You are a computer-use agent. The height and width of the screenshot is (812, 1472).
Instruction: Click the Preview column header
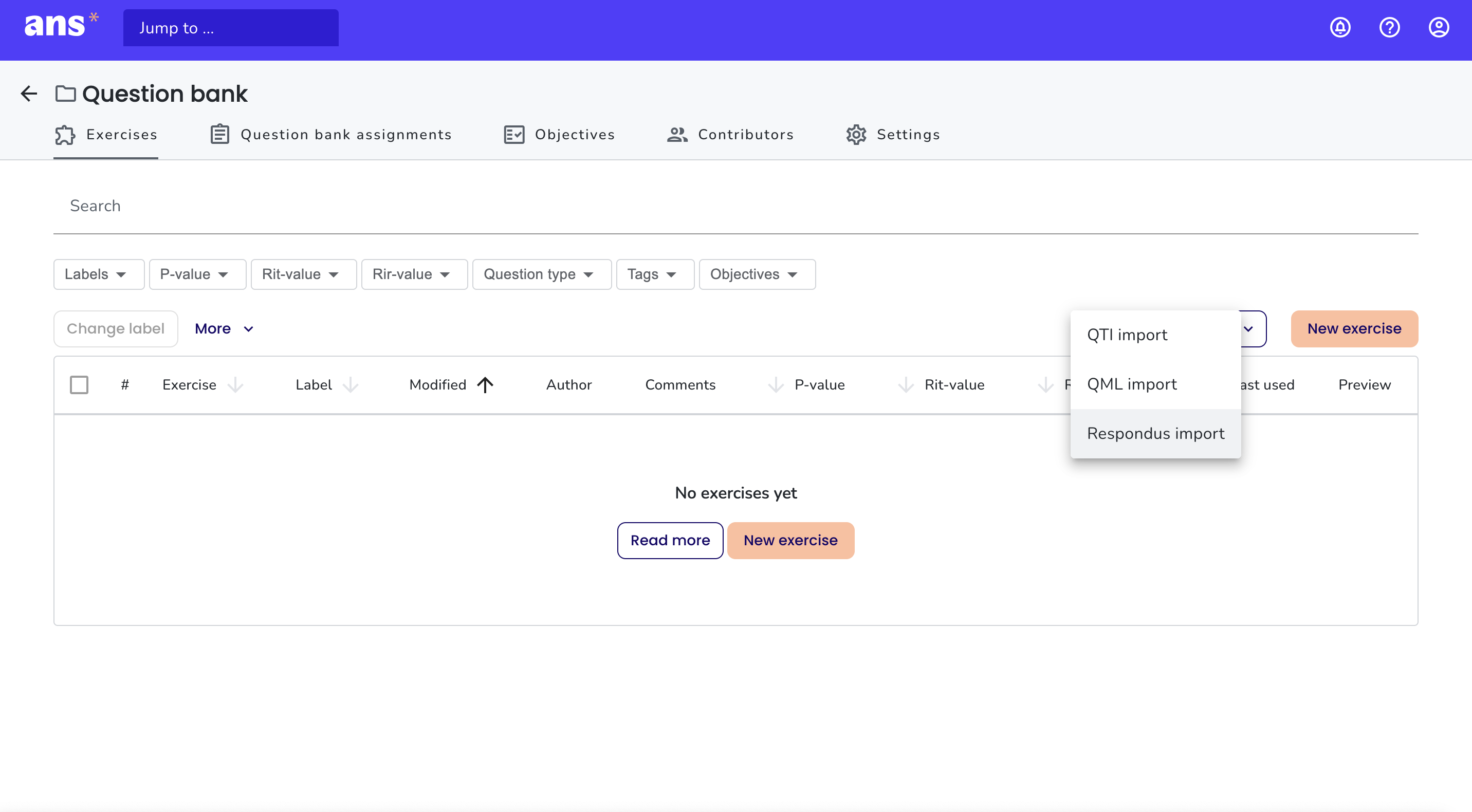pos(1364,384)
